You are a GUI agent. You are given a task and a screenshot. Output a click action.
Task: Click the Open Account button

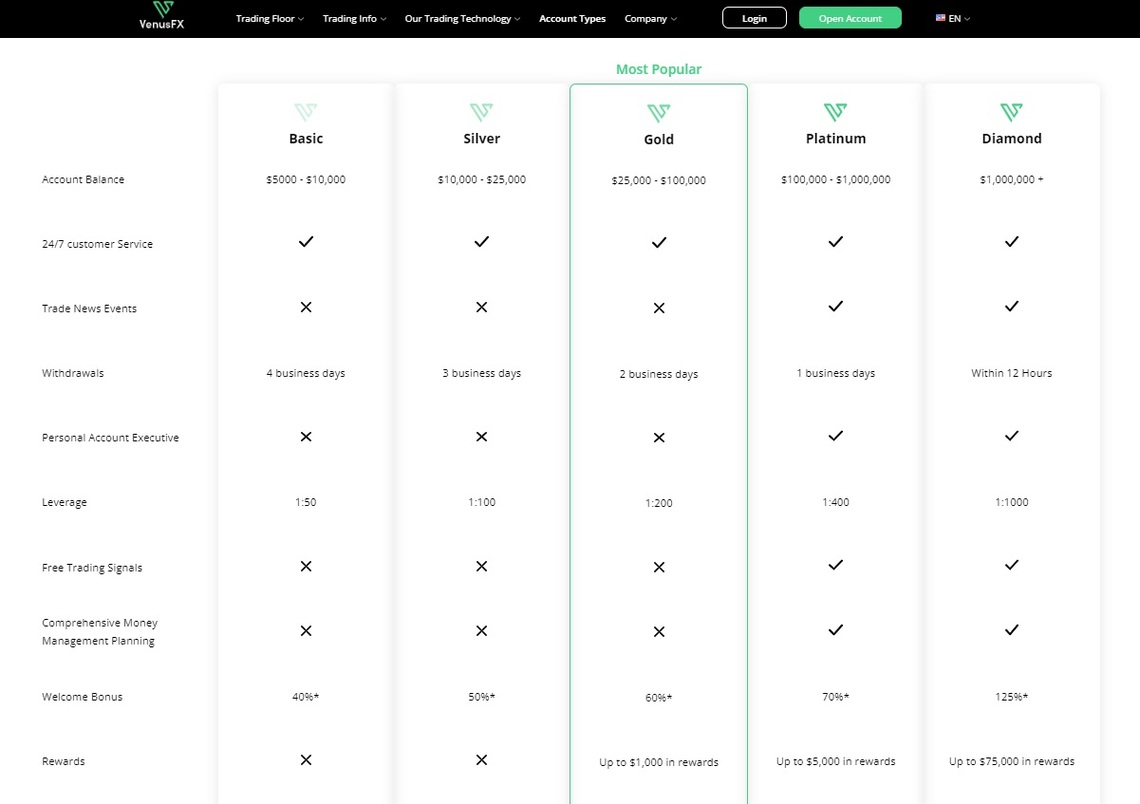tap(850, 18)
